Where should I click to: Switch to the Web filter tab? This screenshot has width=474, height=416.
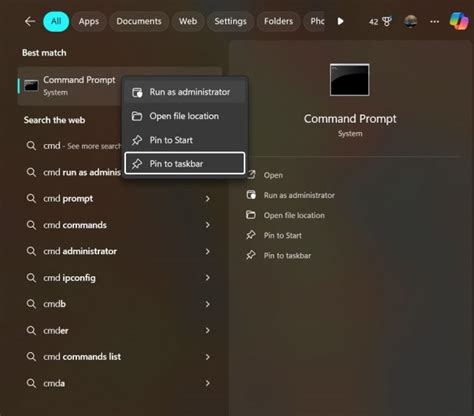pyautogui.click(x=188, y=21)
